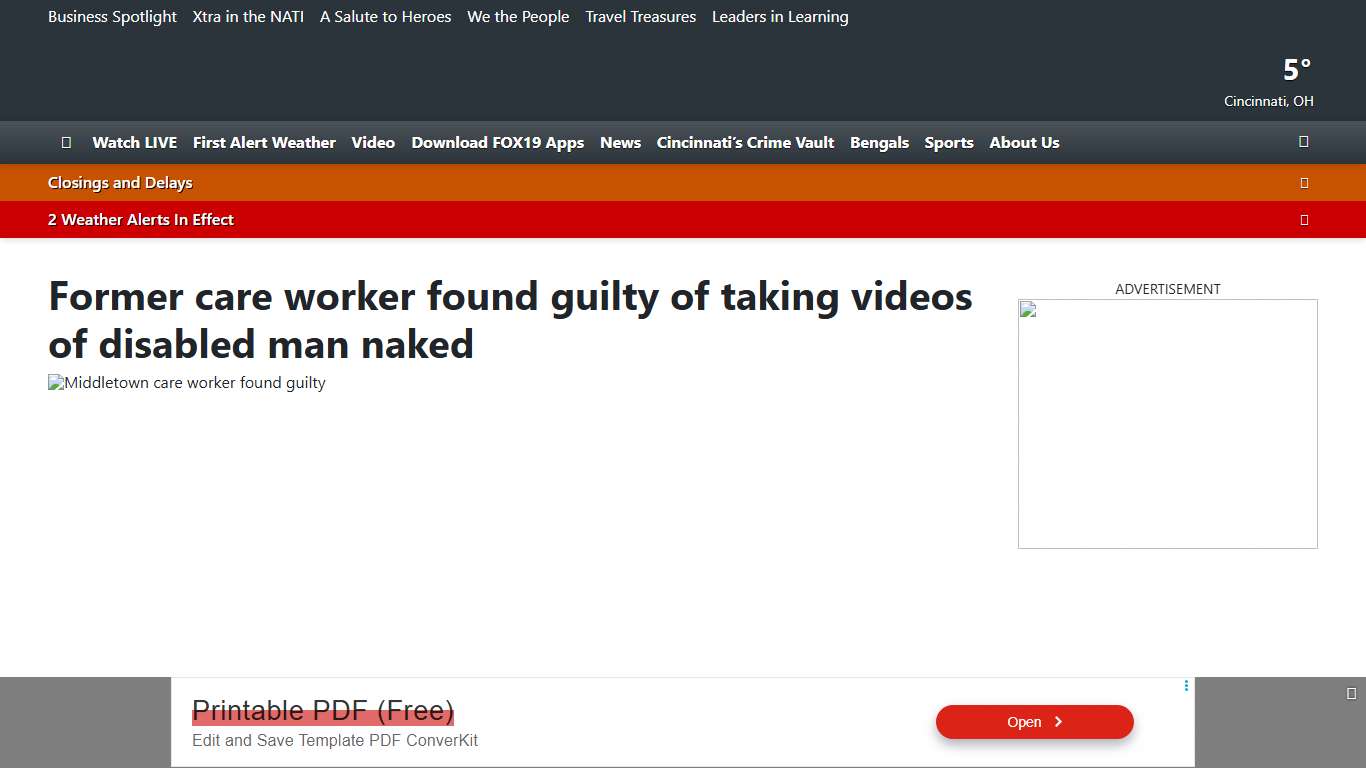Viewport: 1366px width, 768px height.
Task: Expand the weather alerts banner
Action: click(x=140, y=220)
